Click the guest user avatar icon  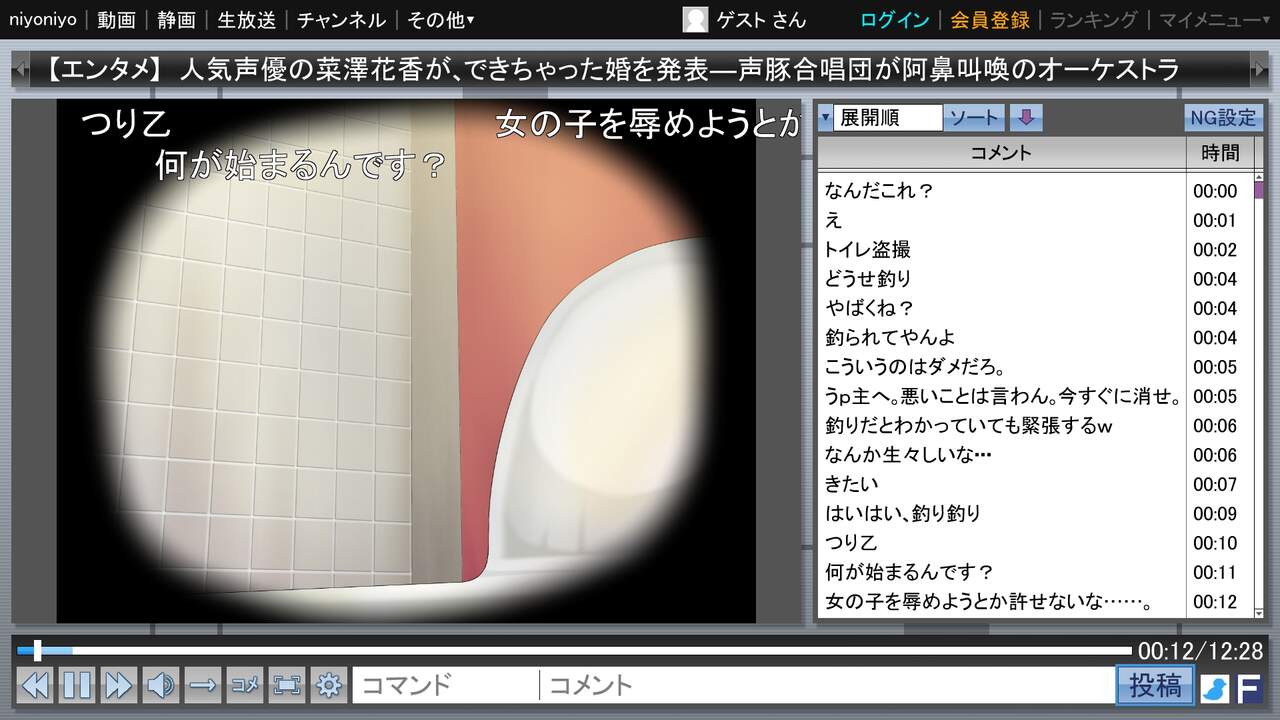695,20
